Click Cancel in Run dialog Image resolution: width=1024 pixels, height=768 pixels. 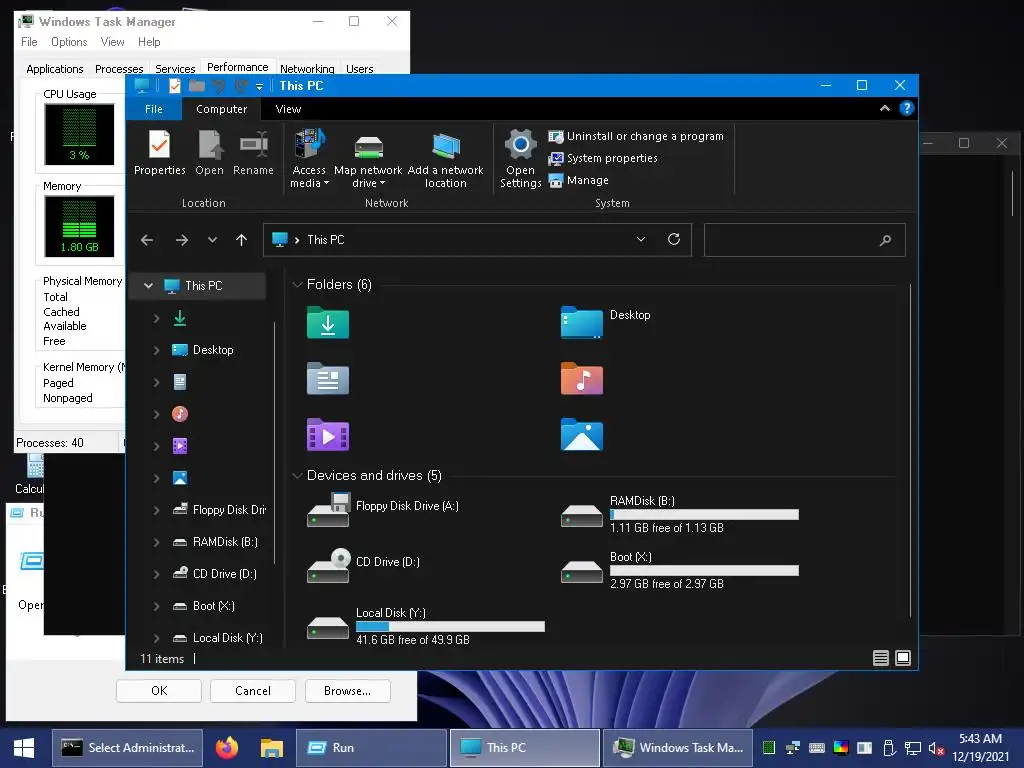tap(253, 691)
